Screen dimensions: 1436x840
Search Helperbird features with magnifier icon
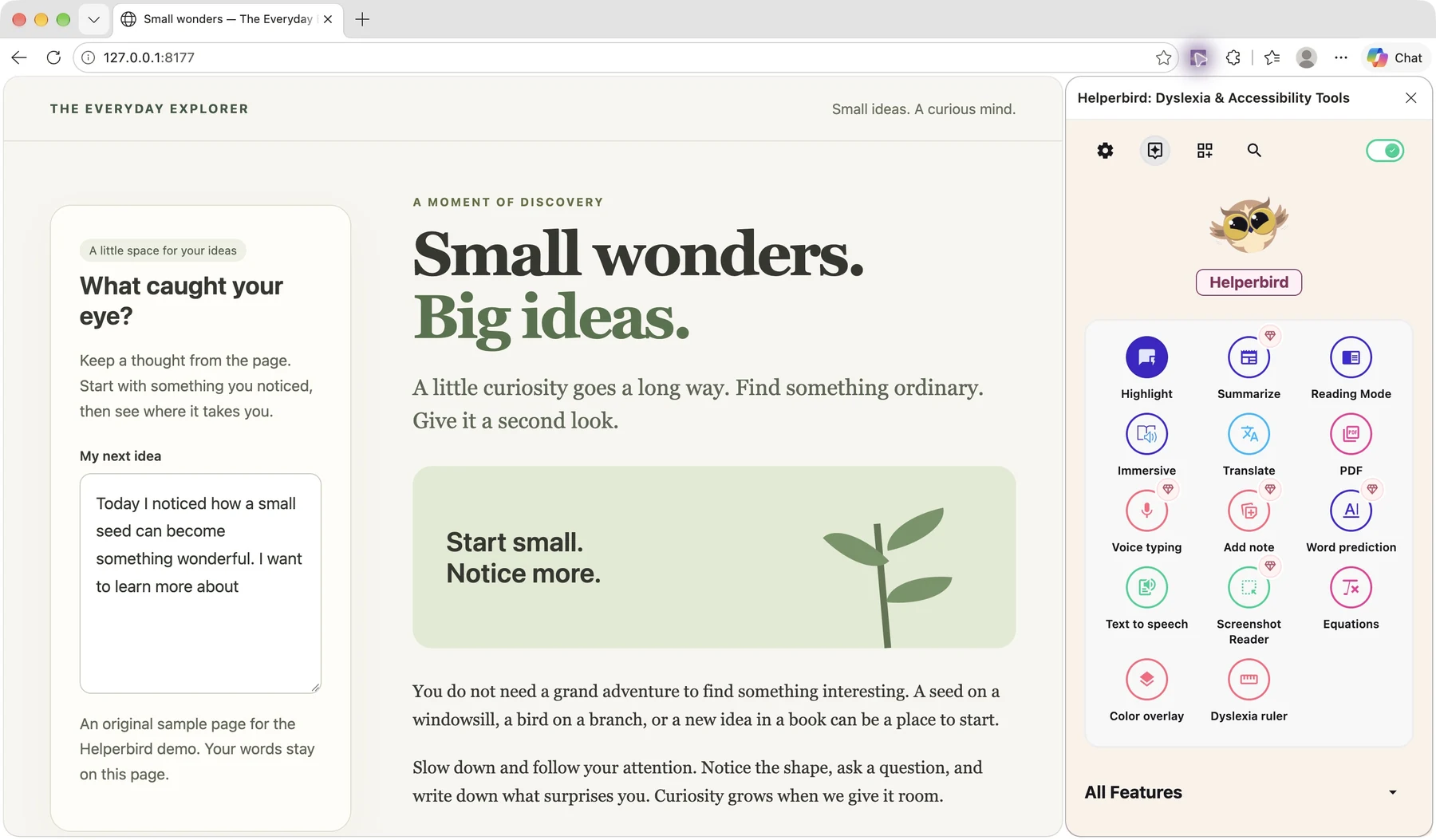[1254, 151]
